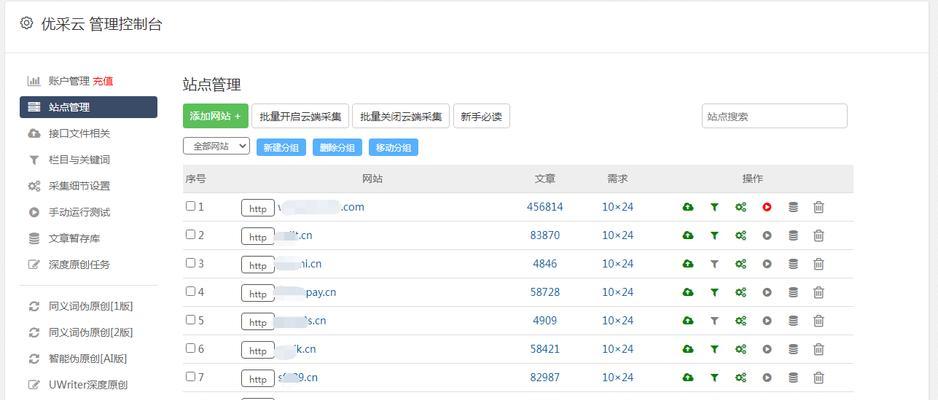
Task: Tick the checkbox for site 1
Action: [x=190, y=206]
